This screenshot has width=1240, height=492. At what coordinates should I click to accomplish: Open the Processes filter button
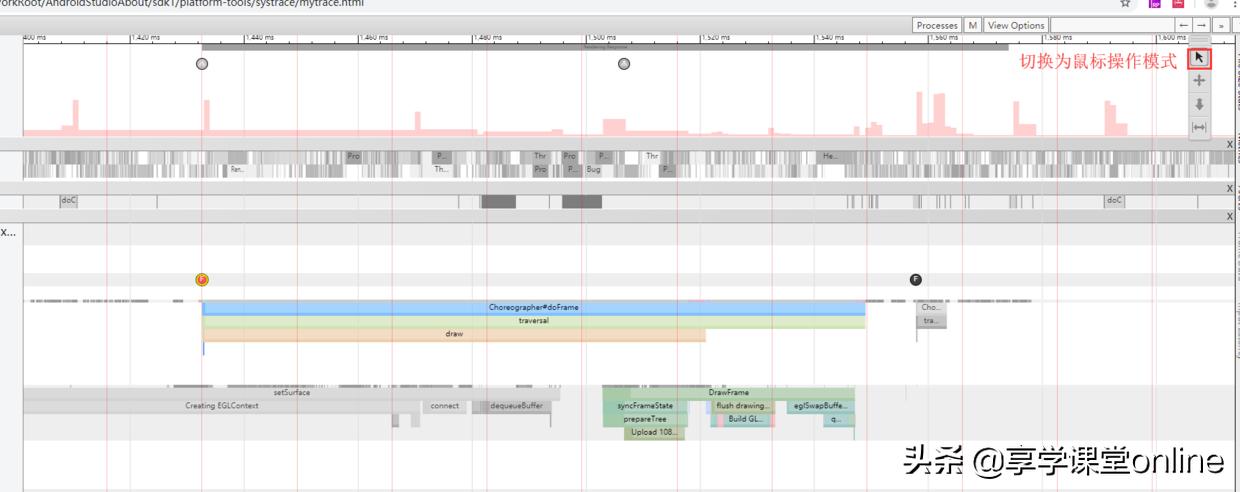pyautogui.click(x=937, y=26)
